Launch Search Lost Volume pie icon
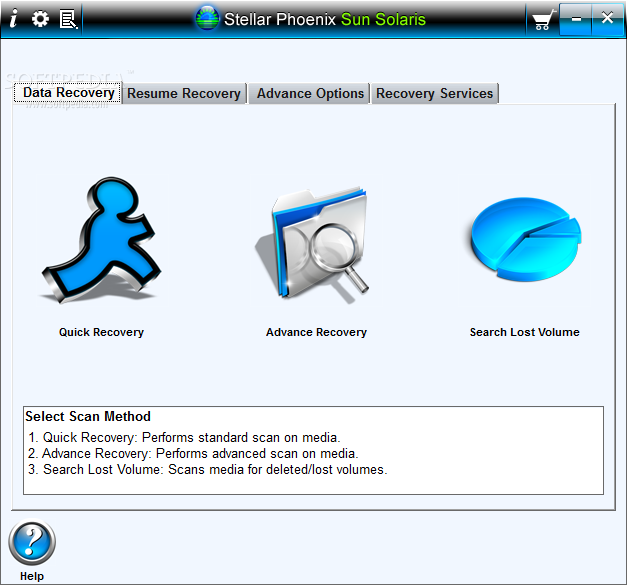This screenshot has height=585, width=627. (x=525, y=239)
